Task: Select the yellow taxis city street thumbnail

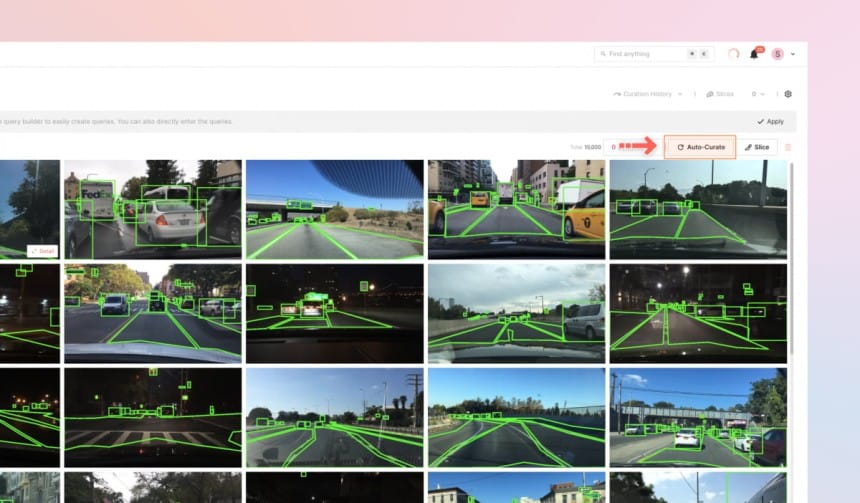Action: [x=517, y=210]
